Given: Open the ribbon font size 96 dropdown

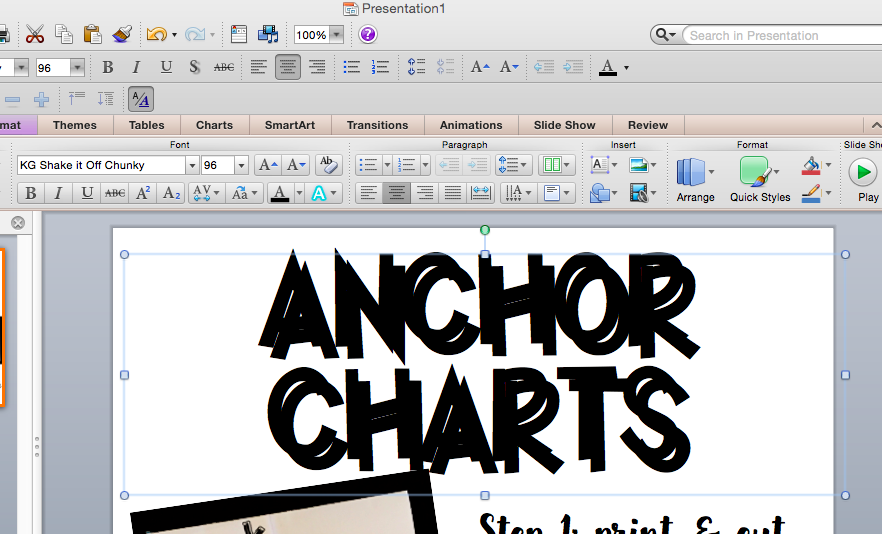Looking at the screenshot, I should point(241,165).
